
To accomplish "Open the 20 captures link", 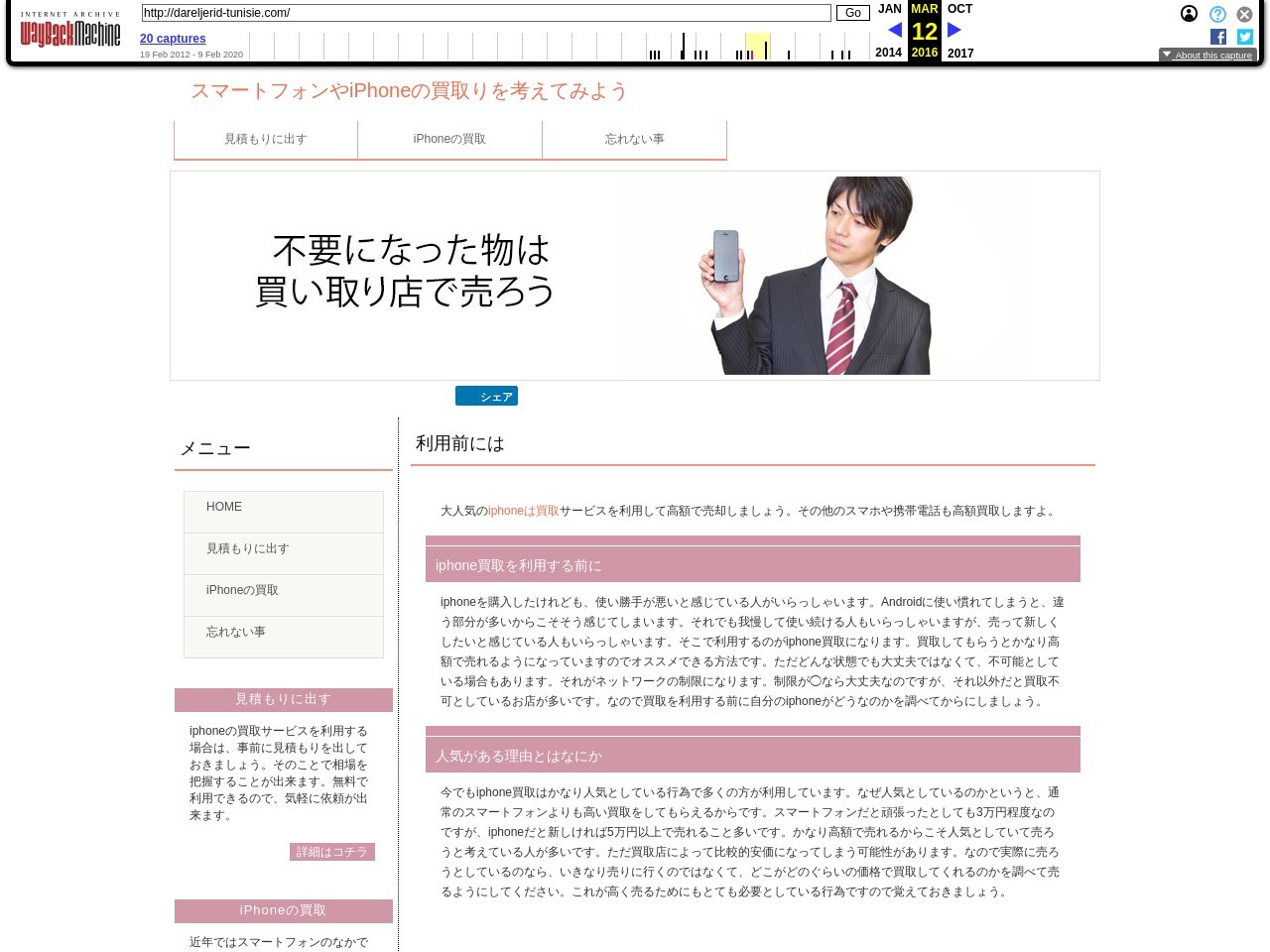I will coord(173,39).
